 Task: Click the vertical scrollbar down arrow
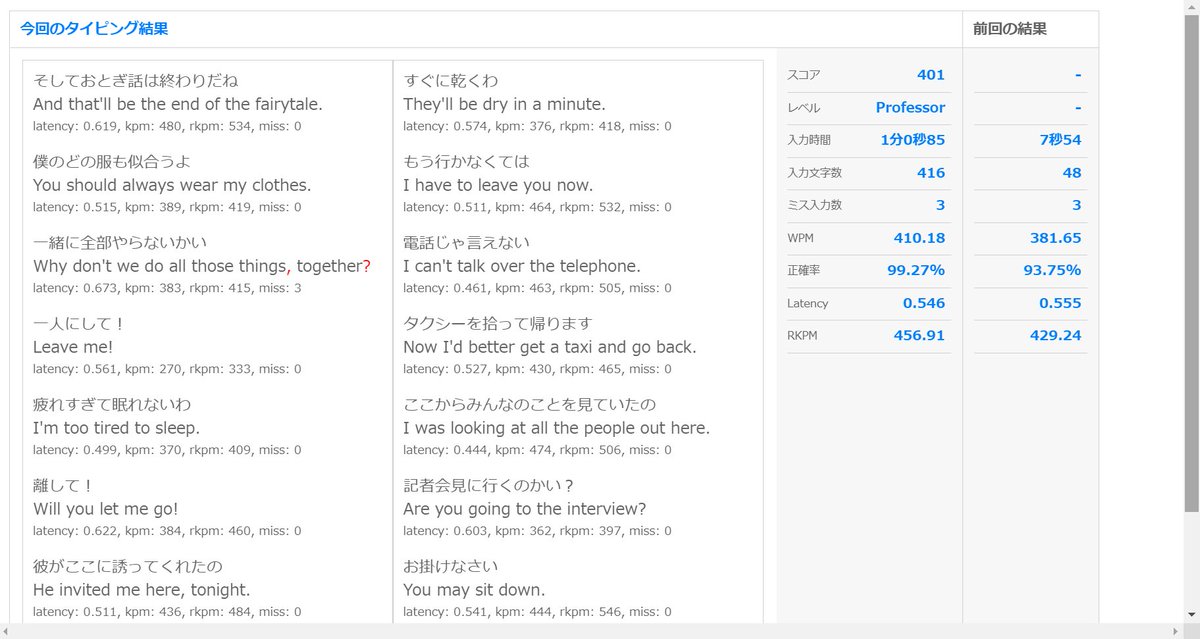point(1191,614)
